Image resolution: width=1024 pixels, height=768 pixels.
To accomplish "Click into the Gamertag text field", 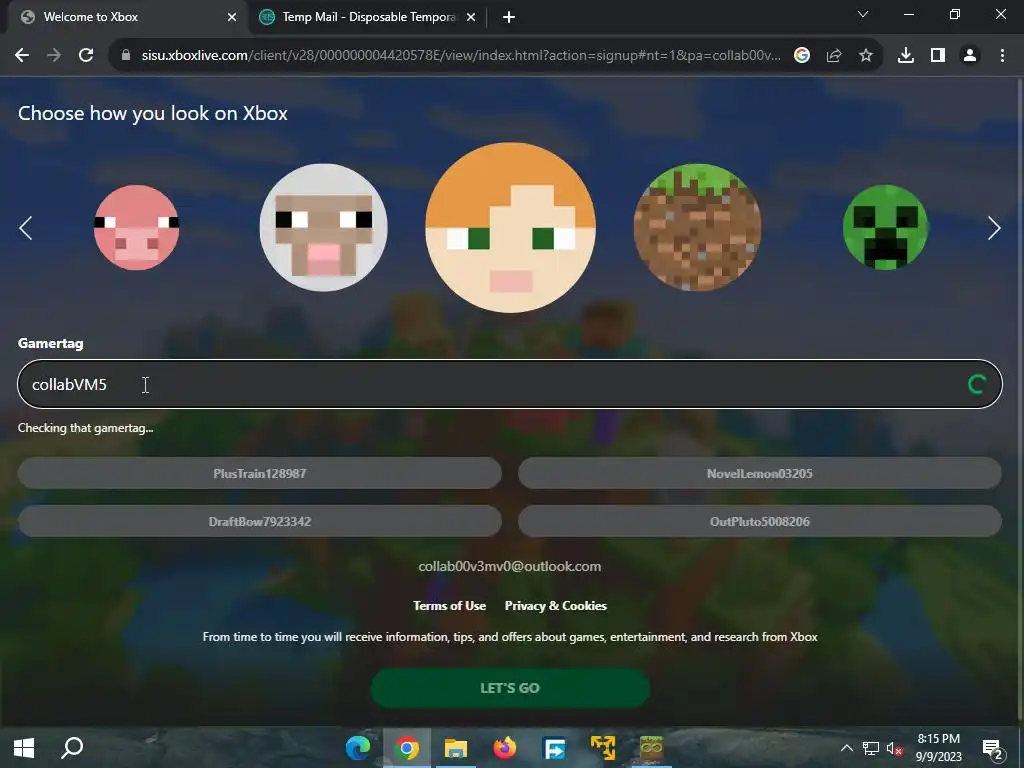I will (x=509, y=384).
